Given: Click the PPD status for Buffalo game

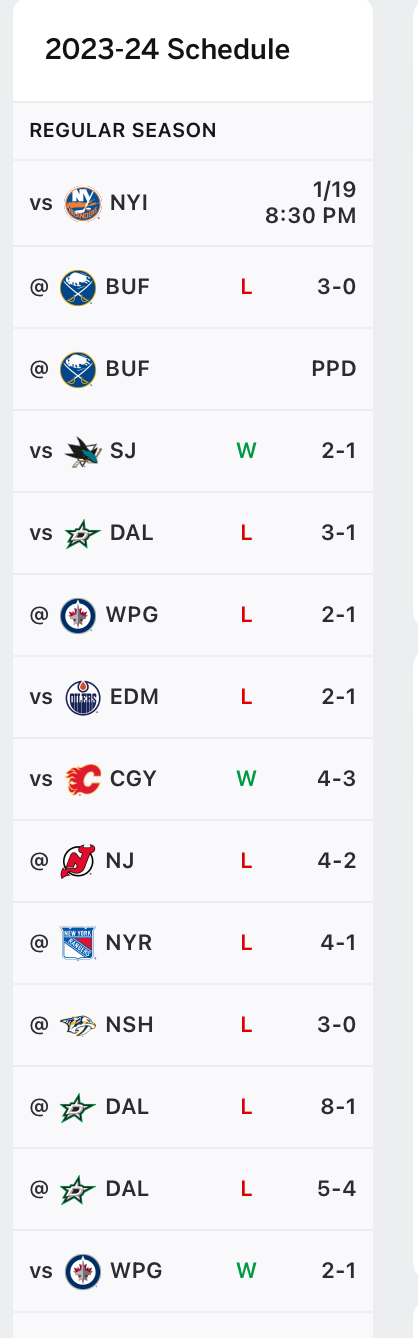Looking at the screenshot, I should point(334,369).
